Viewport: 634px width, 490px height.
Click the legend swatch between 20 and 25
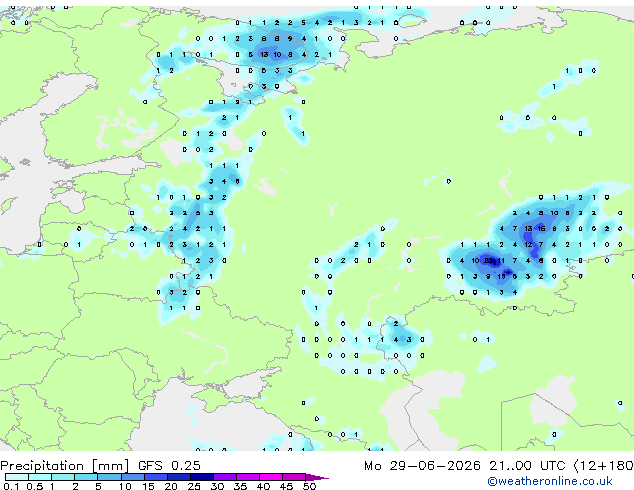pyautogui.click(x=179, y=477)
